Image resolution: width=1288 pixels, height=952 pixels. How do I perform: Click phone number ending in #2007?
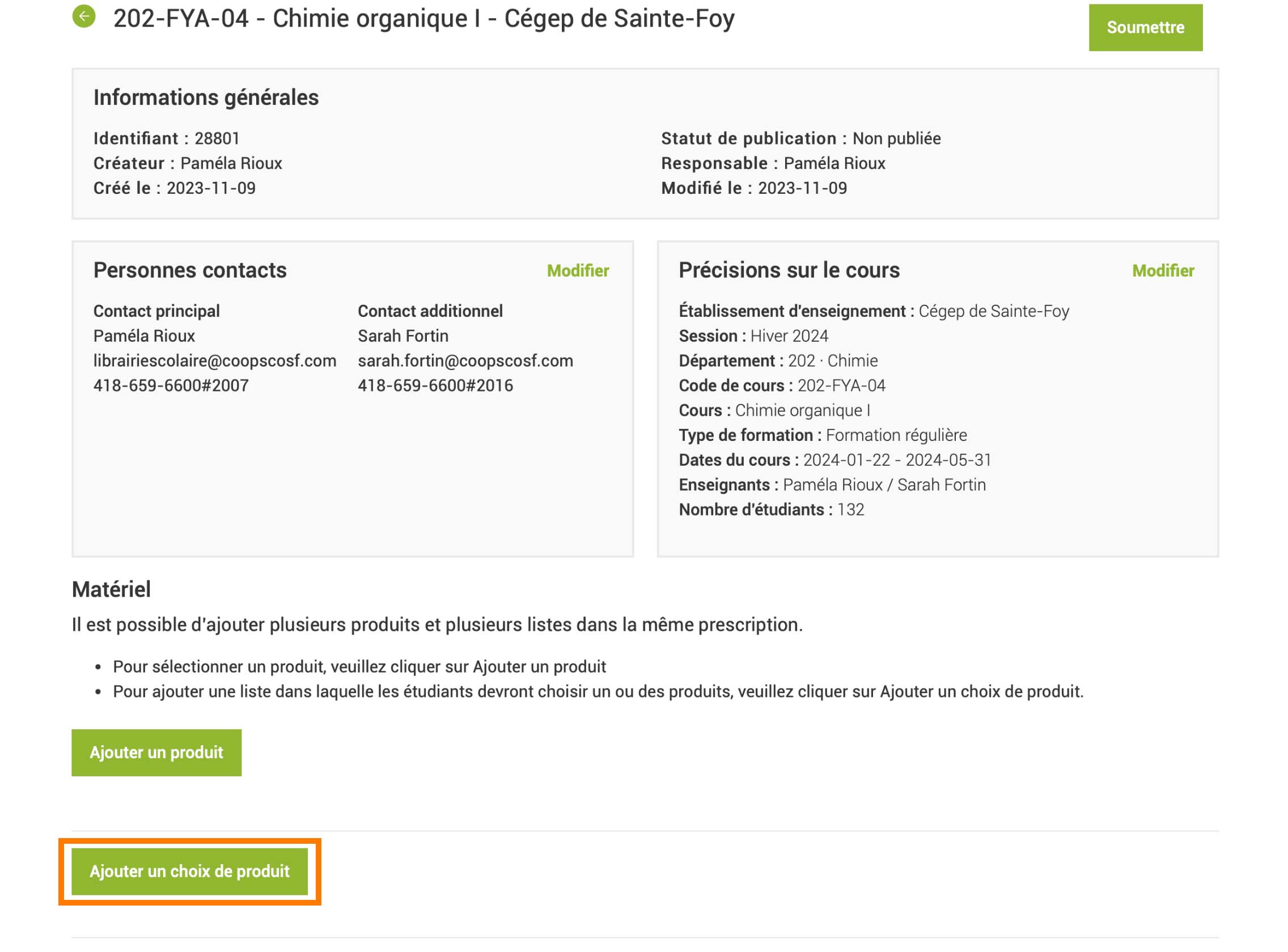[x=171, y=385]
